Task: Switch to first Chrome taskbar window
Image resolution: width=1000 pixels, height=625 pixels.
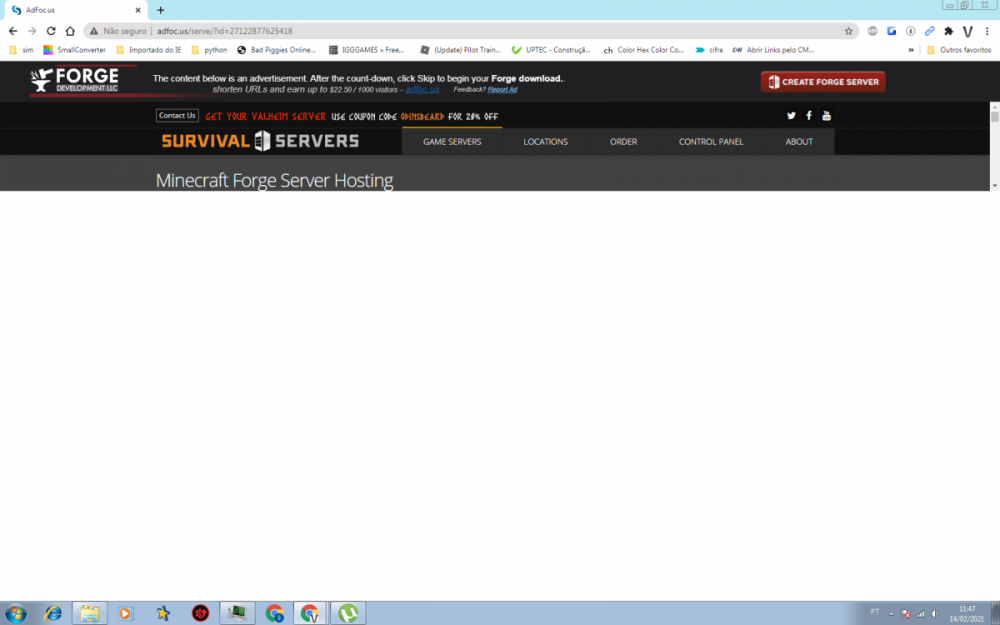Action: [274, 614]
